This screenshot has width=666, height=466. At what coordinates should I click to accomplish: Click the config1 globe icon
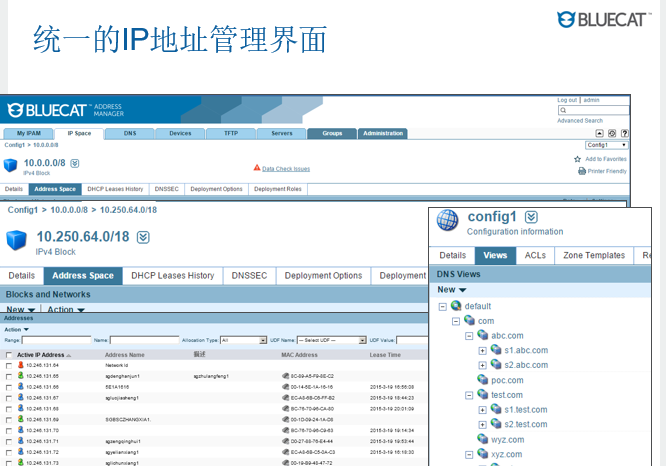click(449, 219)
